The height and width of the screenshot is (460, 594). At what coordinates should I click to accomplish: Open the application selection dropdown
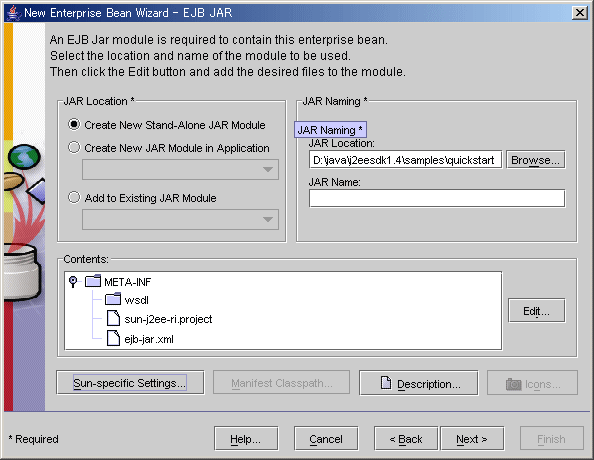point(180,169)
